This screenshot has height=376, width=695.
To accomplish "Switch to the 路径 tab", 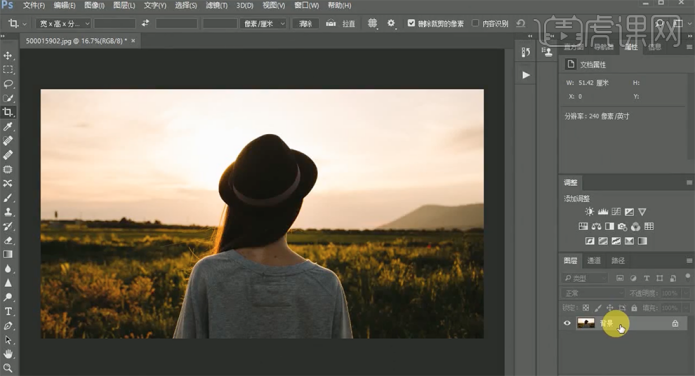I will coord(618,261).
